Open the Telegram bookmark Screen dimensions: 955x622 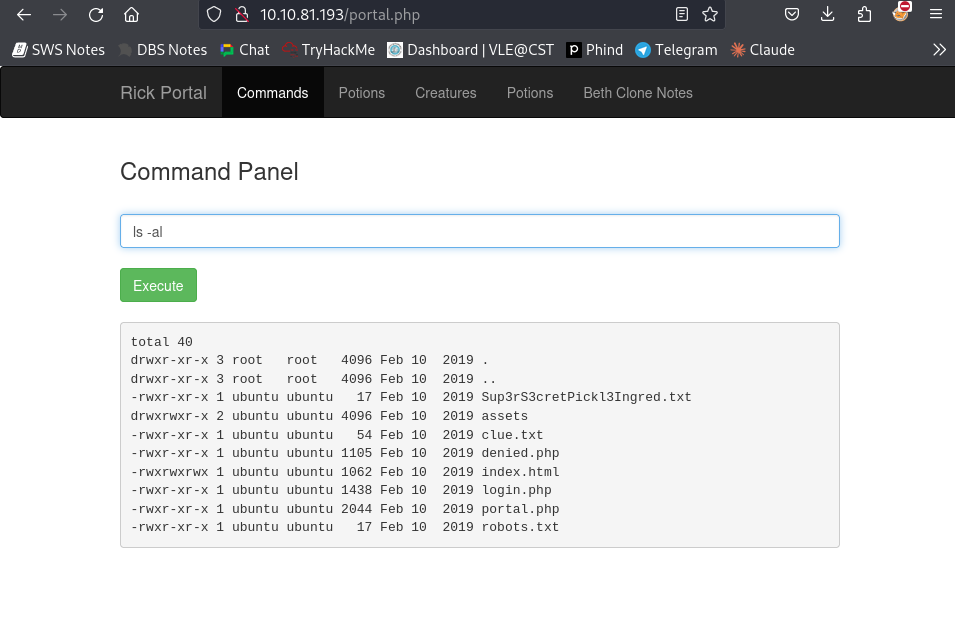pos(676,50)
